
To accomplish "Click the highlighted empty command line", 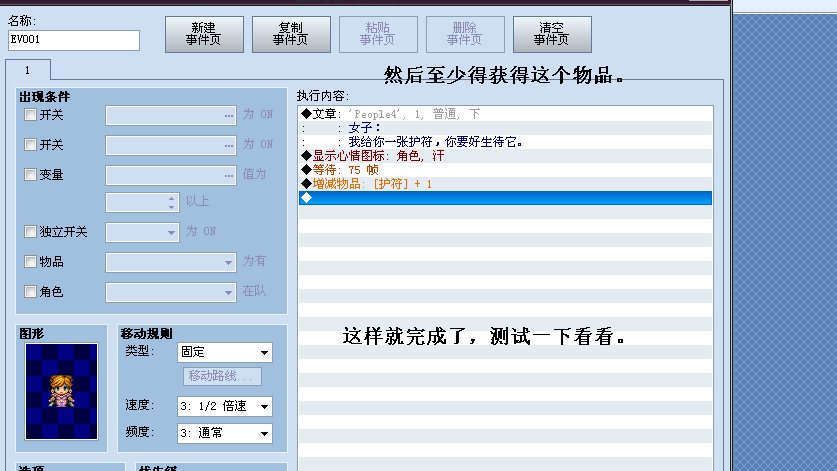I will pyautogui.click(x=505, y=198).
